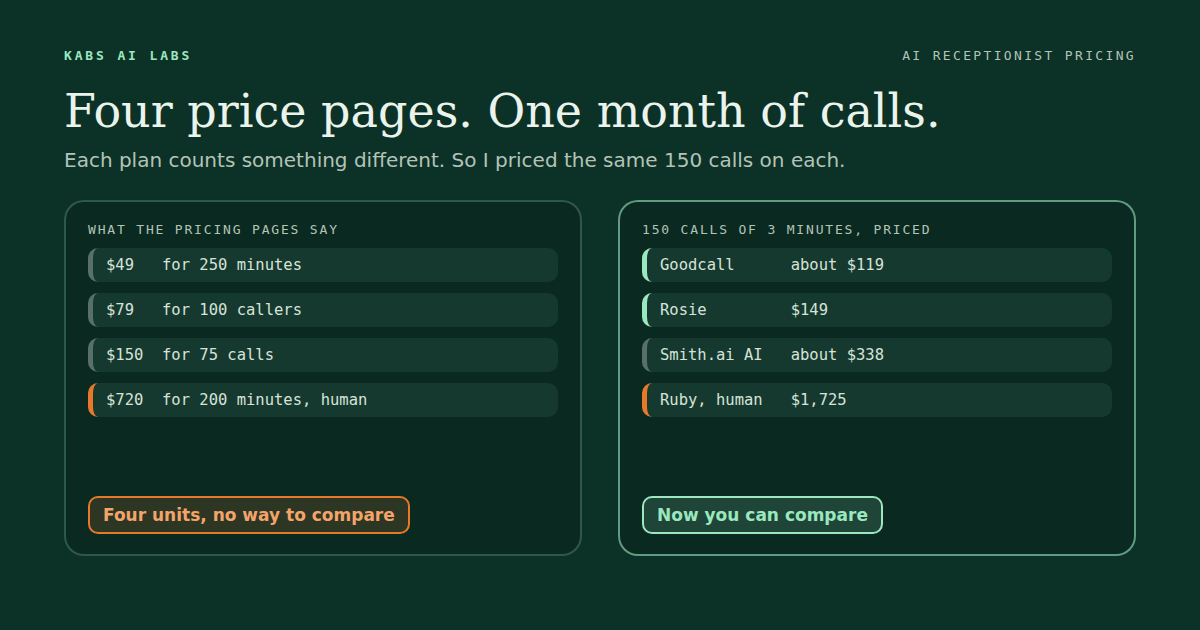Click the KABS AI LABS brand label

127,56
